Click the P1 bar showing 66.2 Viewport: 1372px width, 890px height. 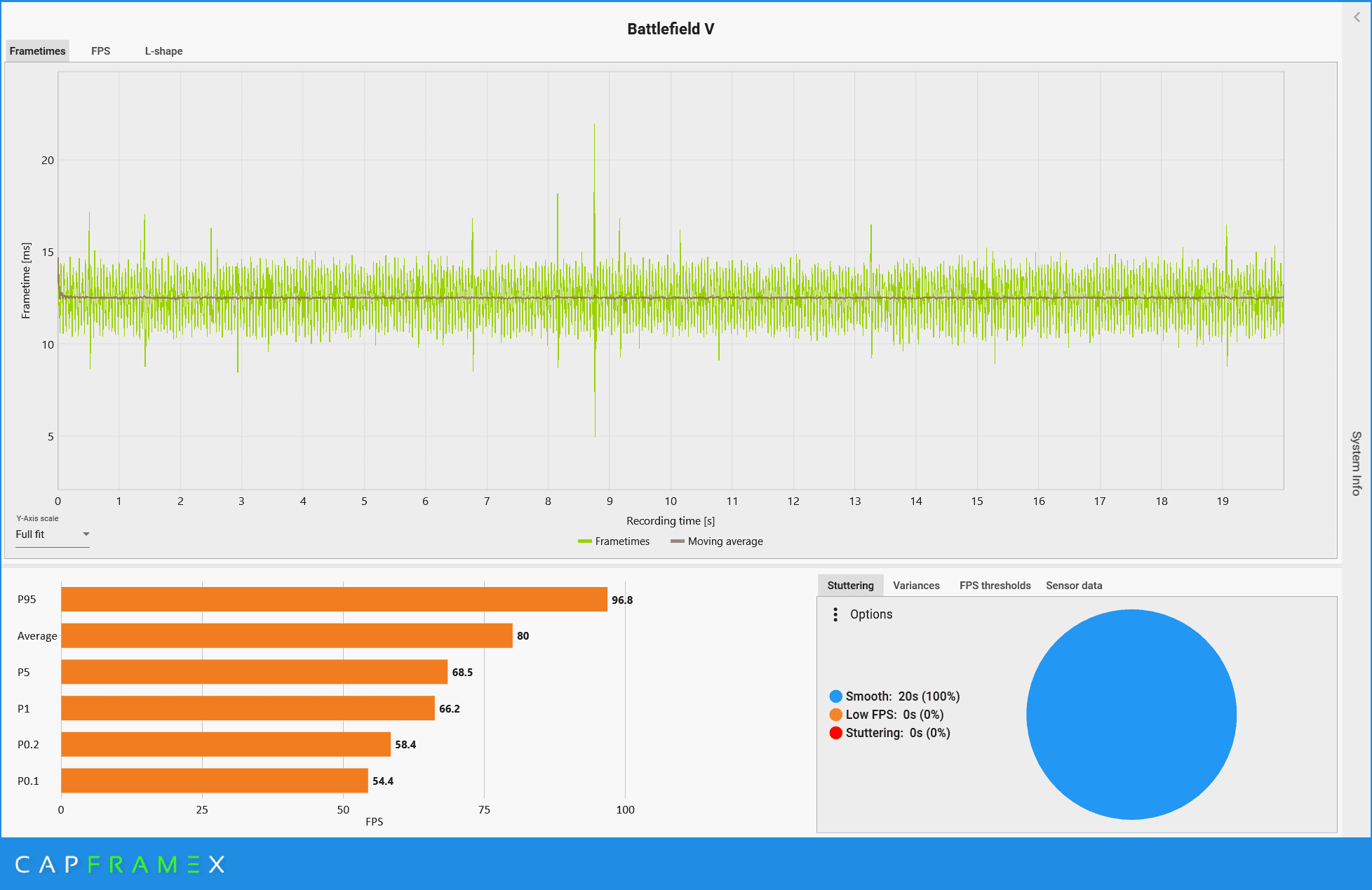(x=248, y=708)
